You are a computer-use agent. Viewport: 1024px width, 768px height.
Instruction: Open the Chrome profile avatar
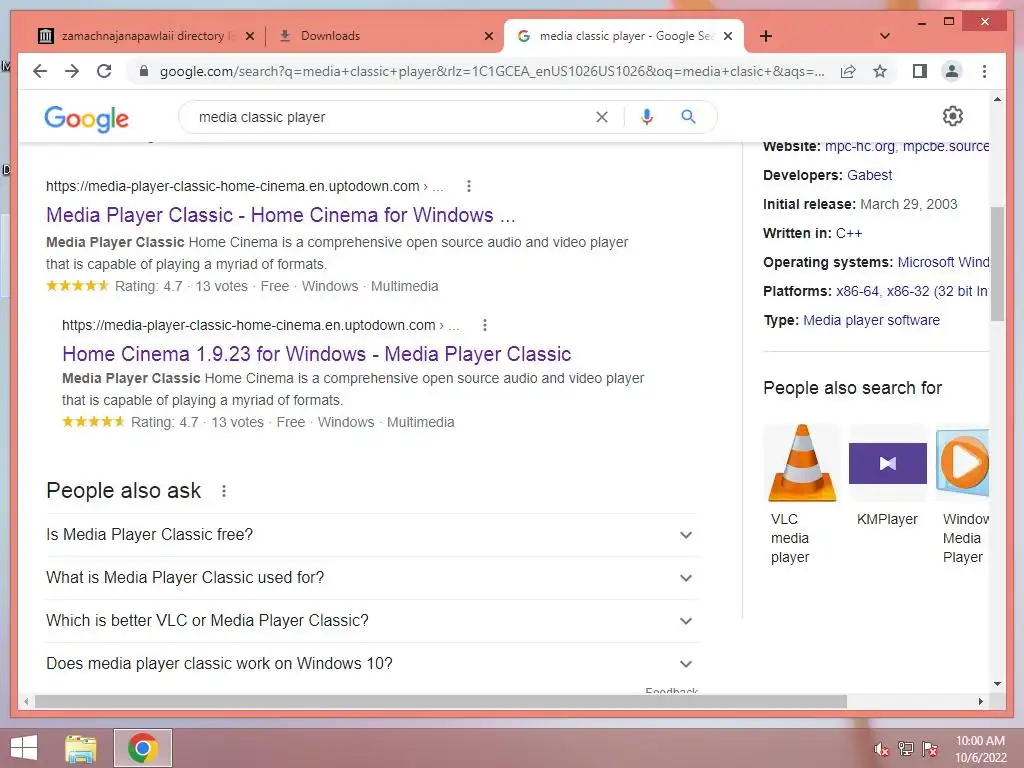[x=952, y=71]
